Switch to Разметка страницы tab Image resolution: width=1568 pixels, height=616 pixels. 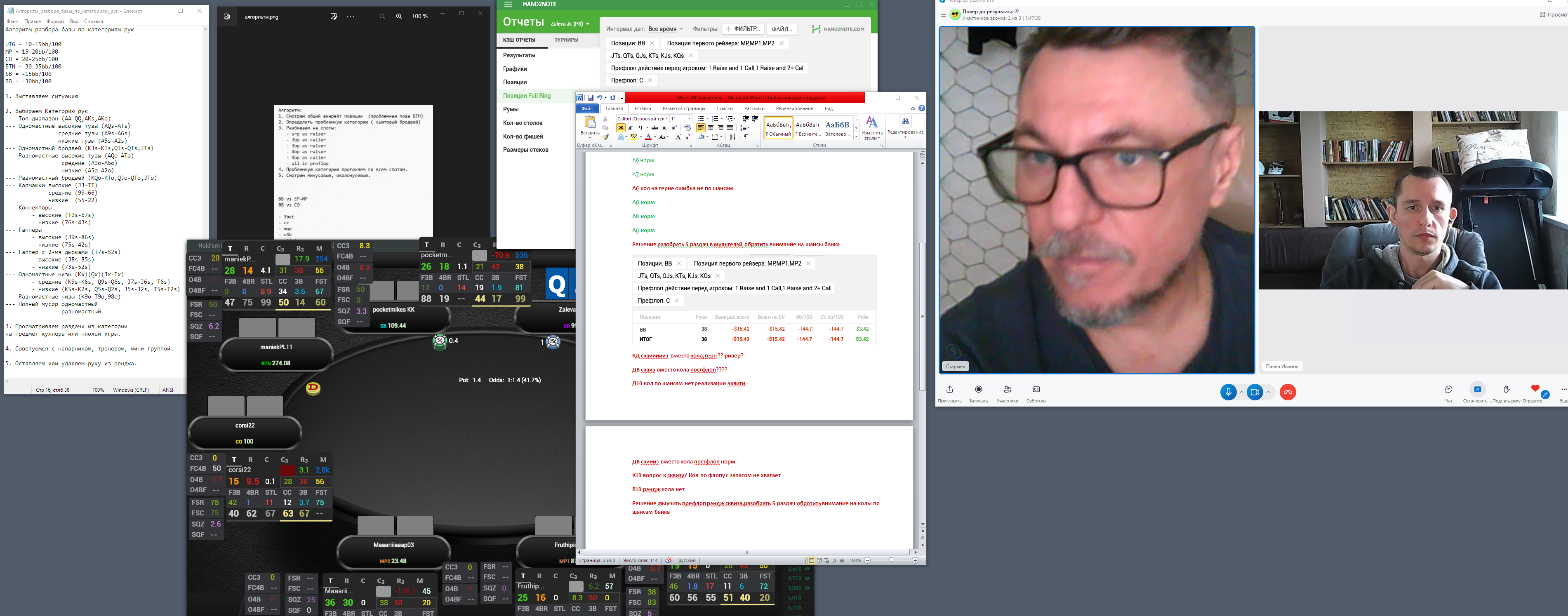click(x=684, y=109)
